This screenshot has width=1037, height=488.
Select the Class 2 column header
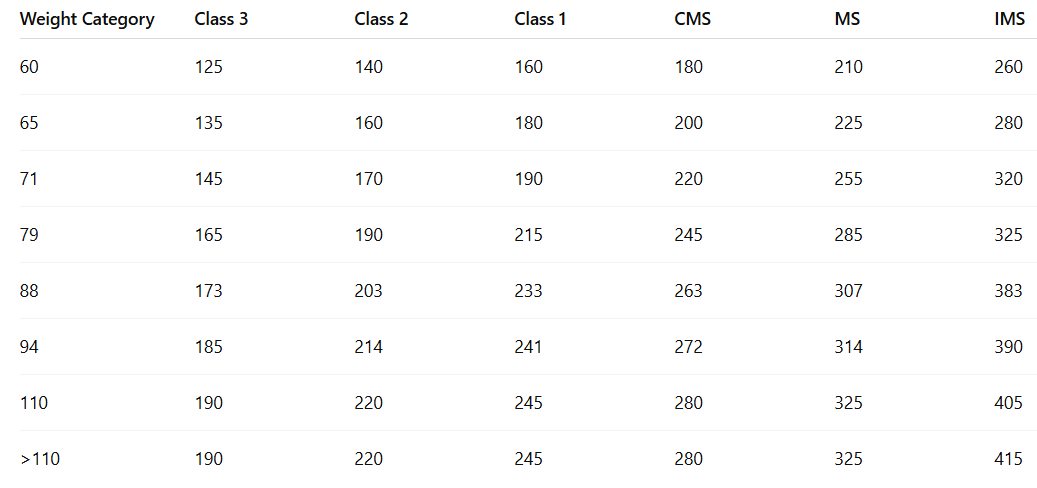(381, 19)
